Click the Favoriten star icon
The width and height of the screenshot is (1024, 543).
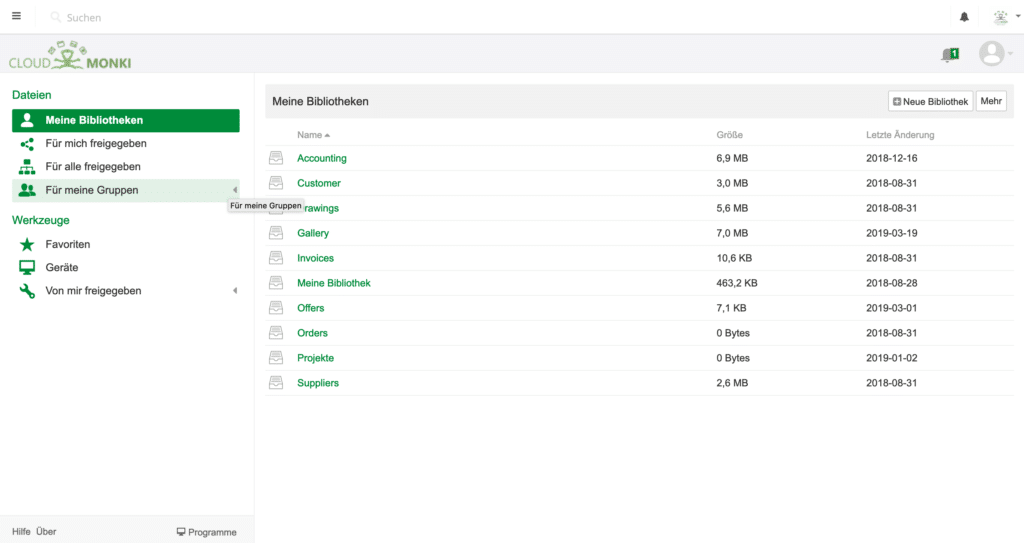tap(27, 244)
